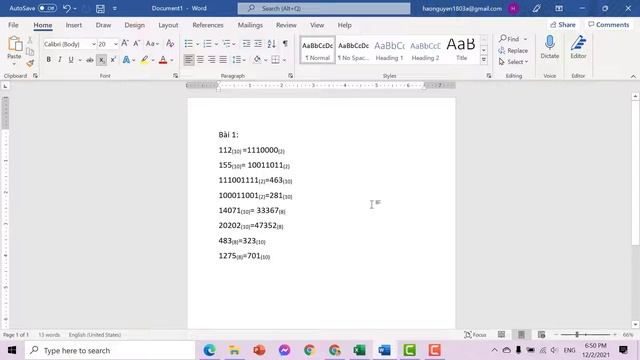Shrink font size with smaller A icon

(137, 44)
